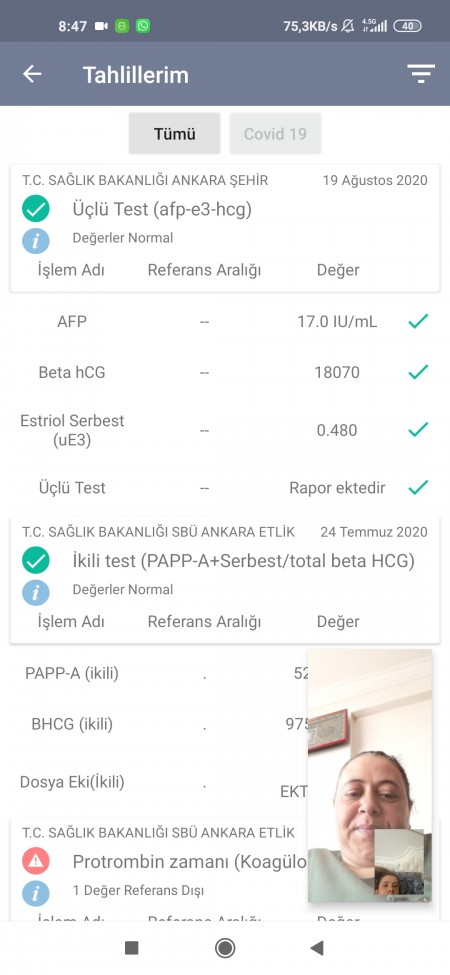Screen dimensions: 450x975
Task: Tap the Android home navigation button
Action: [x=225, y=948]
